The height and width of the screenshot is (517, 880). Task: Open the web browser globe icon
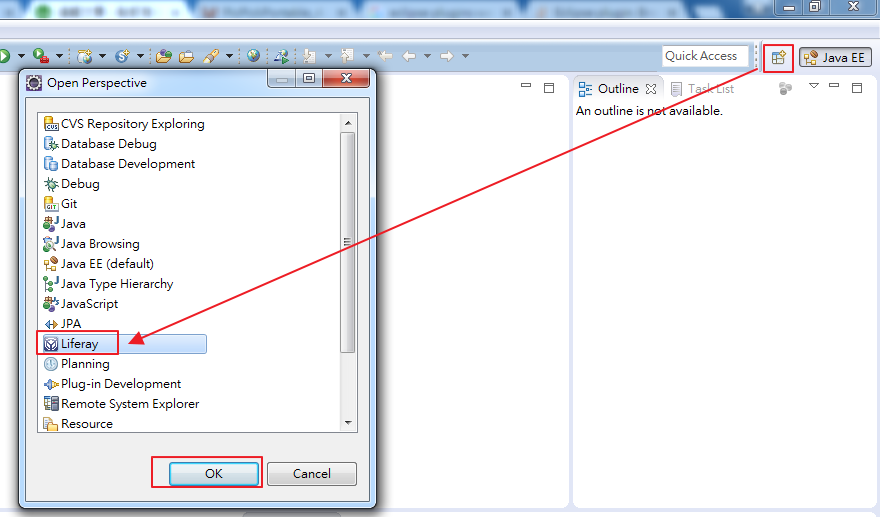click(254, 56)
